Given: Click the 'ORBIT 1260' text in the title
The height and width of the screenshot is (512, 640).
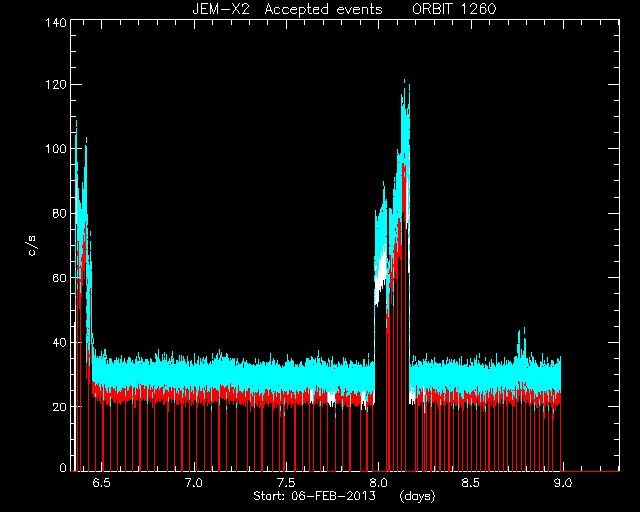Looking at the screenshot, I should tap(454, 9).
